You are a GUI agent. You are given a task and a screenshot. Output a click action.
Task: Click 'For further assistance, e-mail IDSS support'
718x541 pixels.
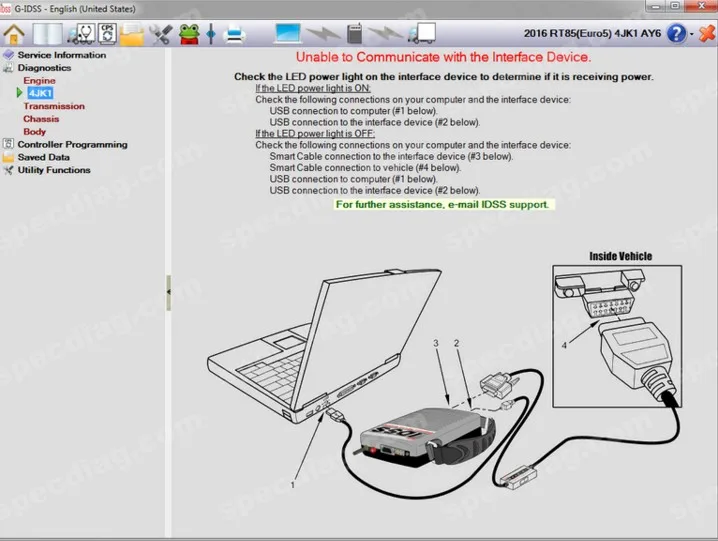coord(442,205)
